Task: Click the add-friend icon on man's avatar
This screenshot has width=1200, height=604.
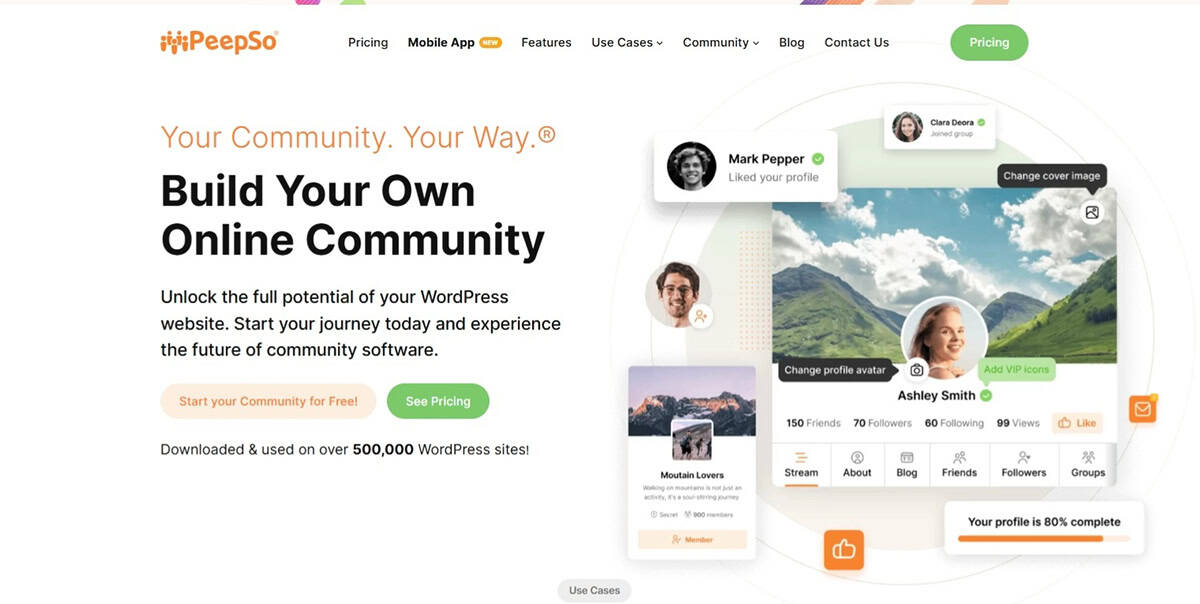Action: click(x=701, y=316)
